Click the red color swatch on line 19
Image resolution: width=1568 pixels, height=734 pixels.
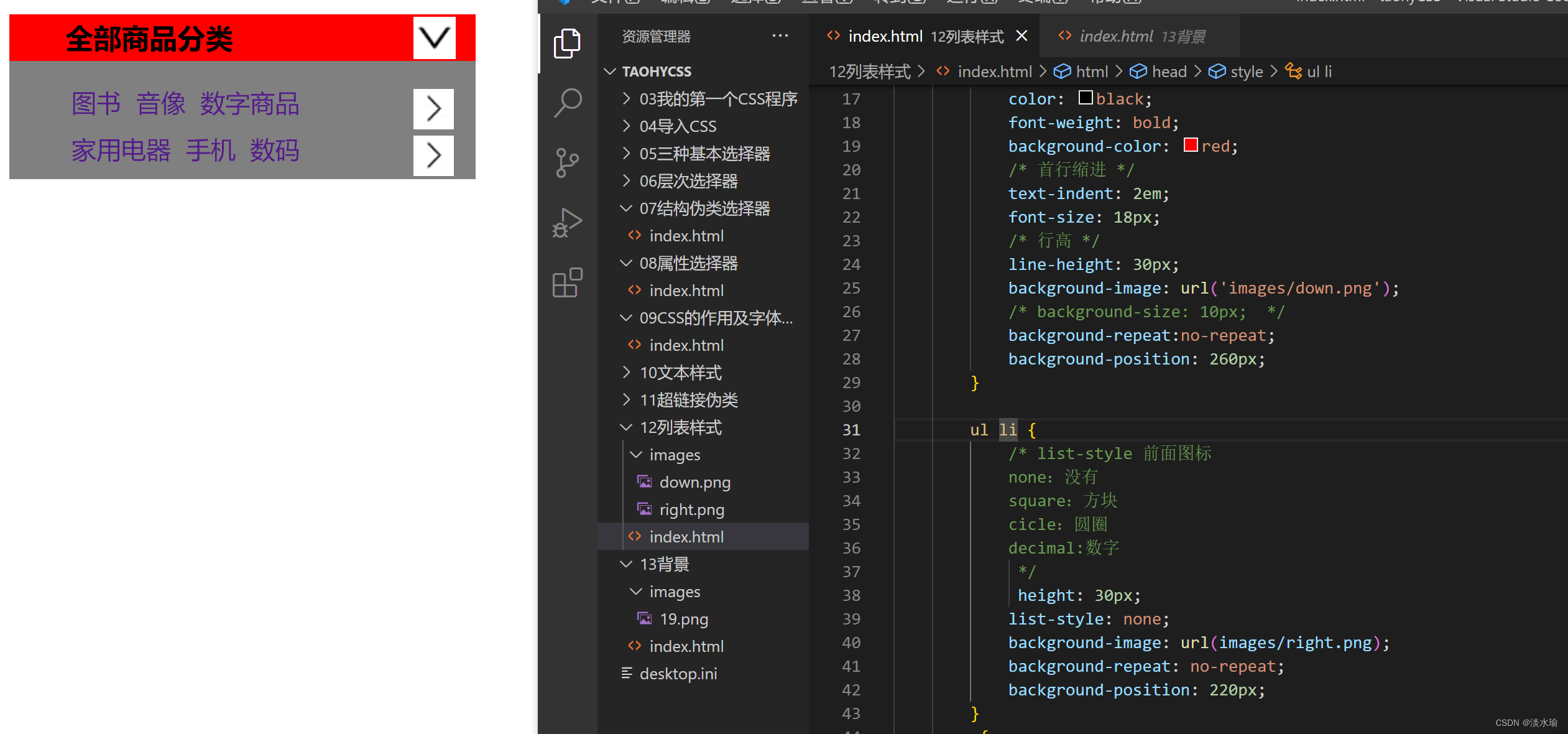[1191, 145]
